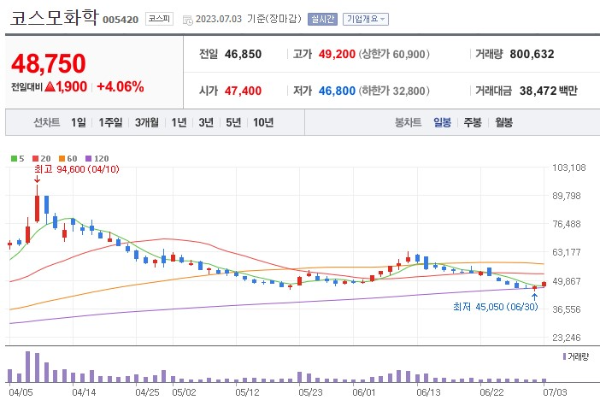This screenshot has width=600, height=414.
Task: Click the 07/03 date axis label
Action: 555,392
